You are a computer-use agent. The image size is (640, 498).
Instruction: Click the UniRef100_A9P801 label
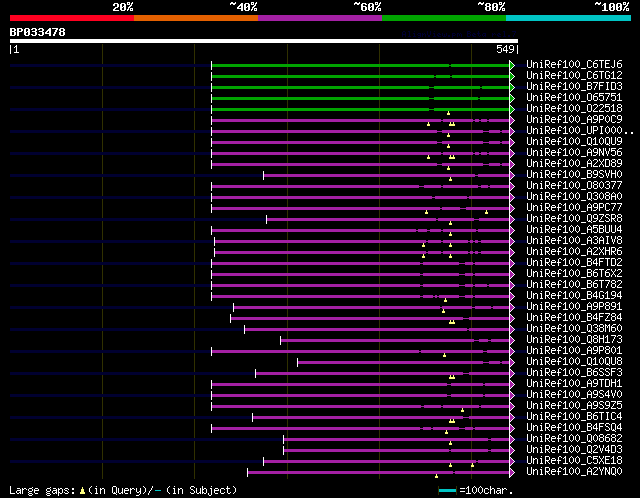pos(574,351)
